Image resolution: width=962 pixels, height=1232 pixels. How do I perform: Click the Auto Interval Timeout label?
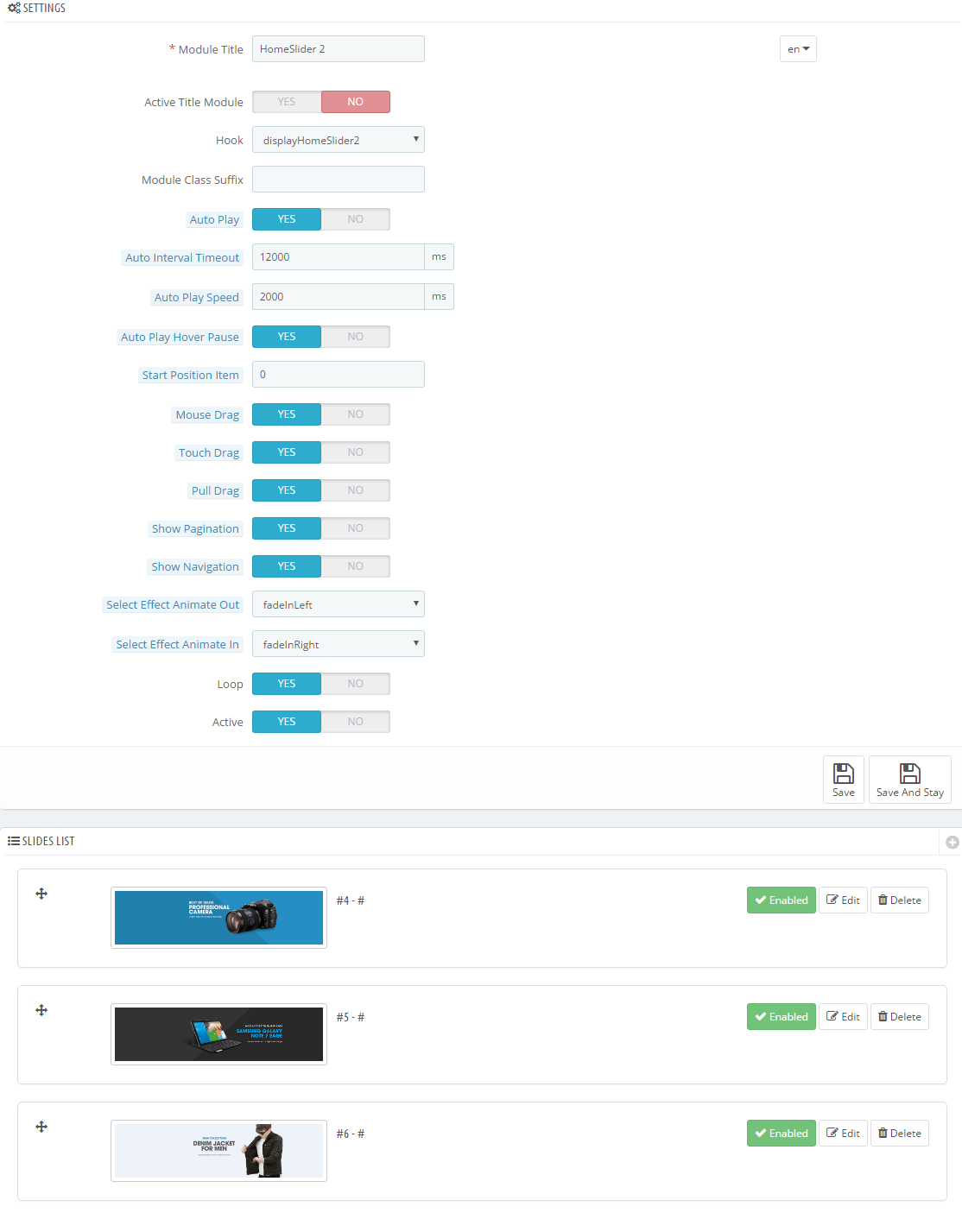point(182,257)
